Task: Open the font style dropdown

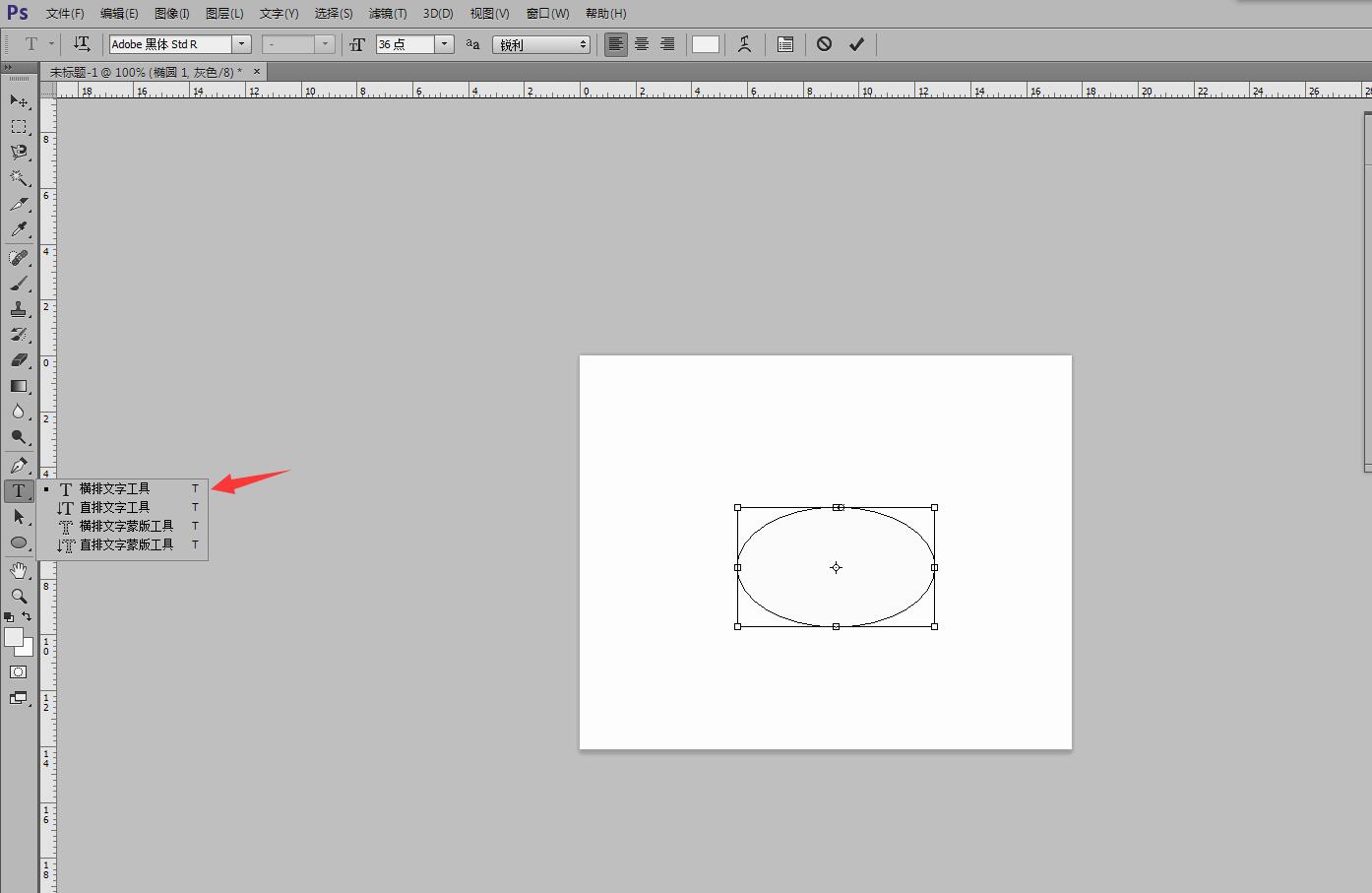Action: coord(325,44)
